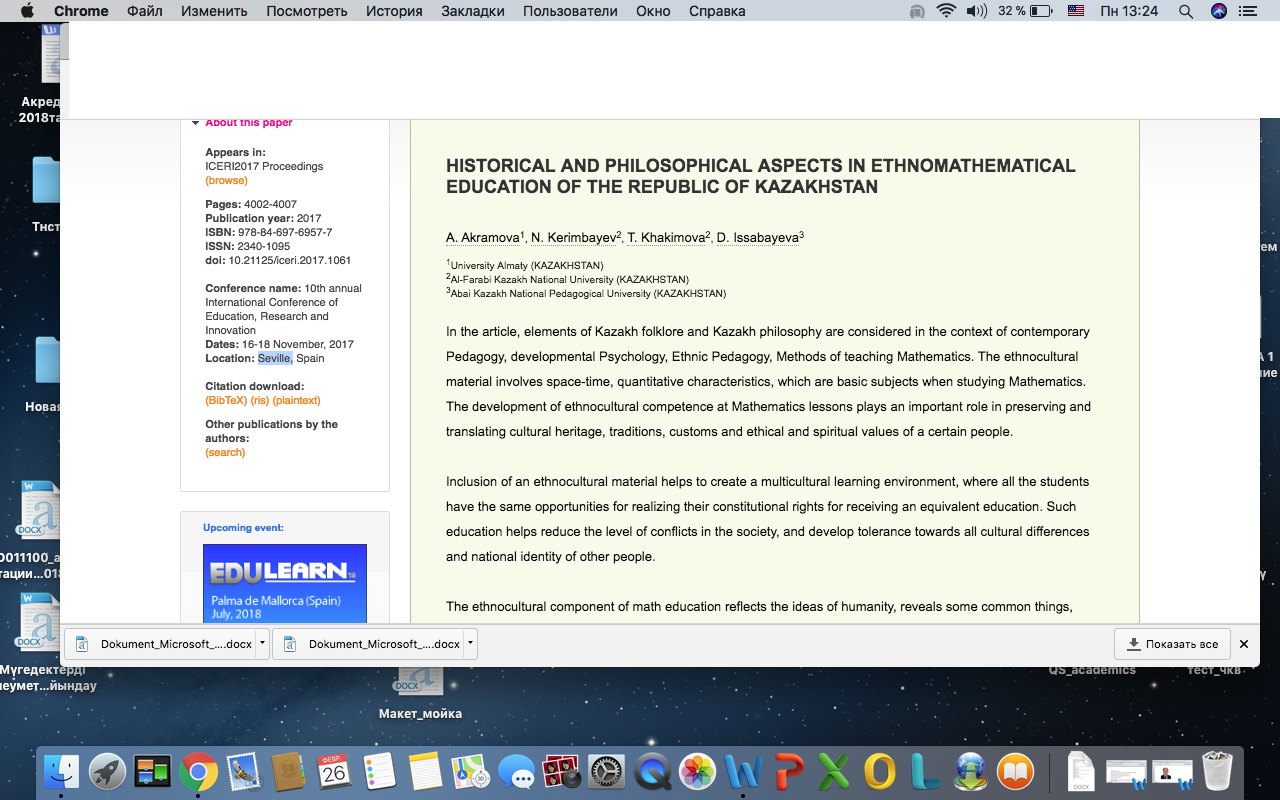Click the Показать все downloads button
Screen dimensions: 1280x800
1172,644
